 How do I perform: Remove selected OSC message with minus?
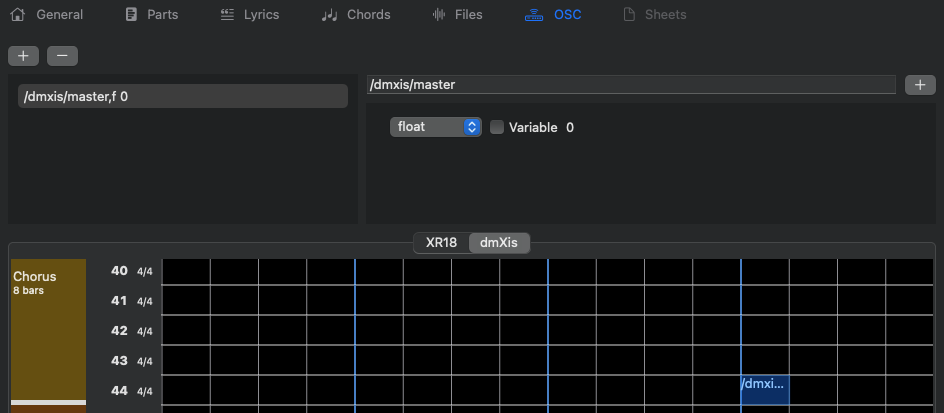click(62, 56)
